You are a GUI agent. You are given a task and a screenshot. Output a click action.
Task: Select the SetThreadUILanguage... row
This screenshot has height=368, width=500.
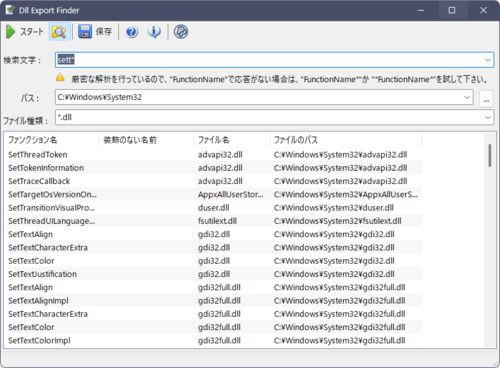[213, 221]
